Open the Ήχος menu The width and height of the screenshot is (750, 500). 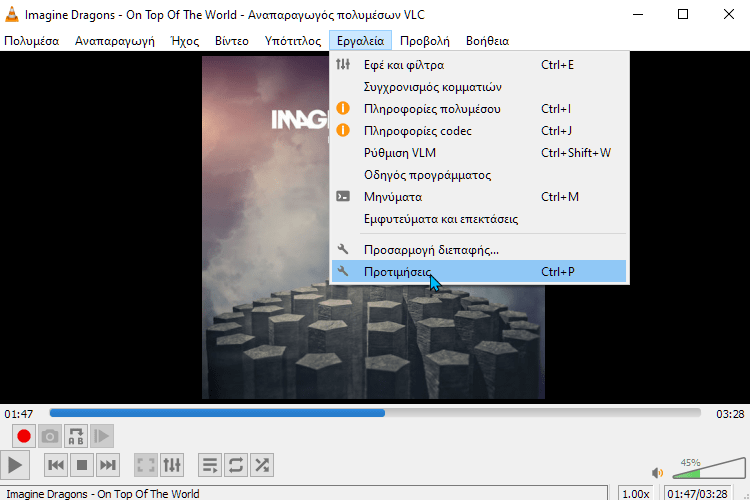tap(185, 41)
